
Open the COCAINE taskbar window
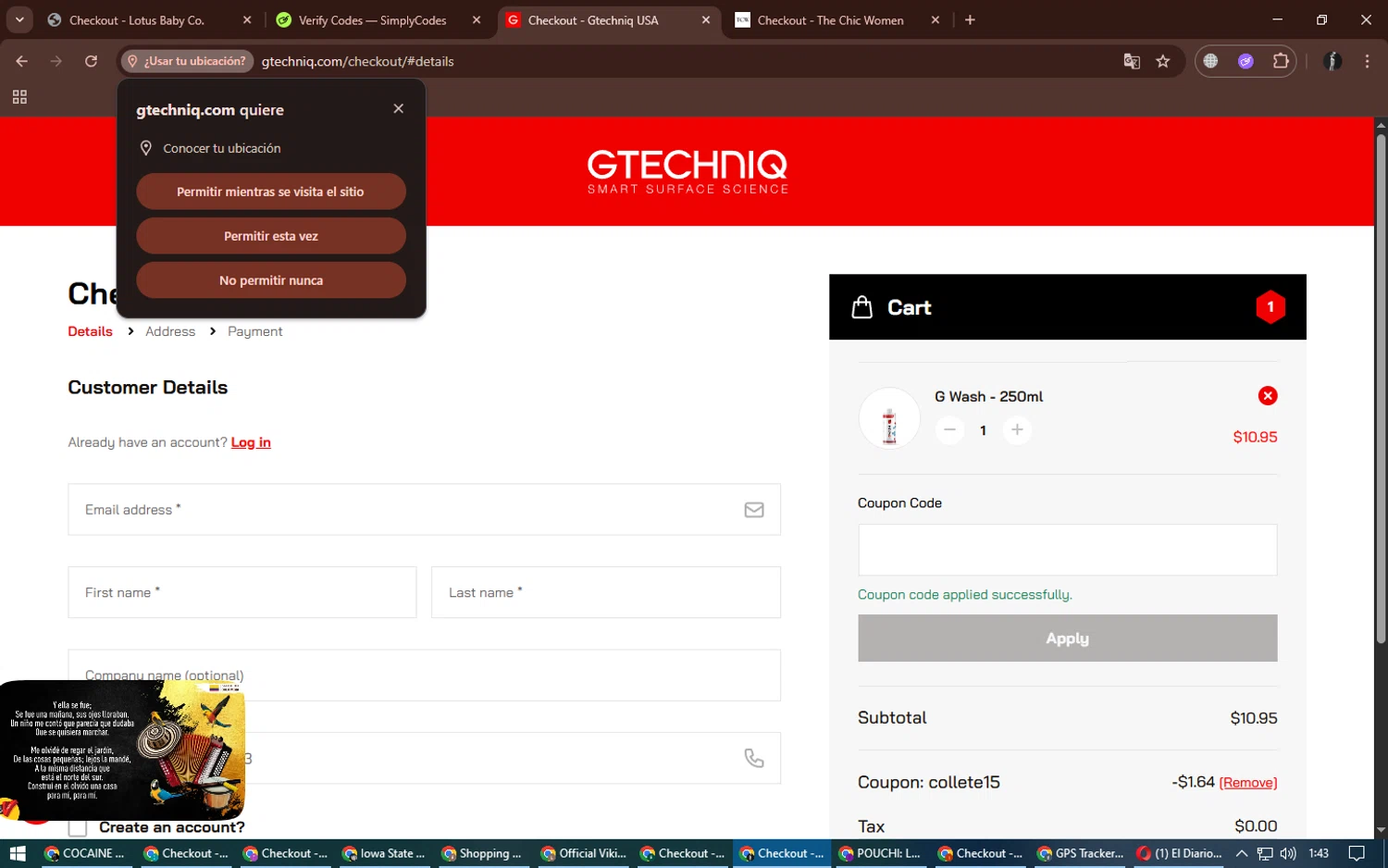coord(85,853)
